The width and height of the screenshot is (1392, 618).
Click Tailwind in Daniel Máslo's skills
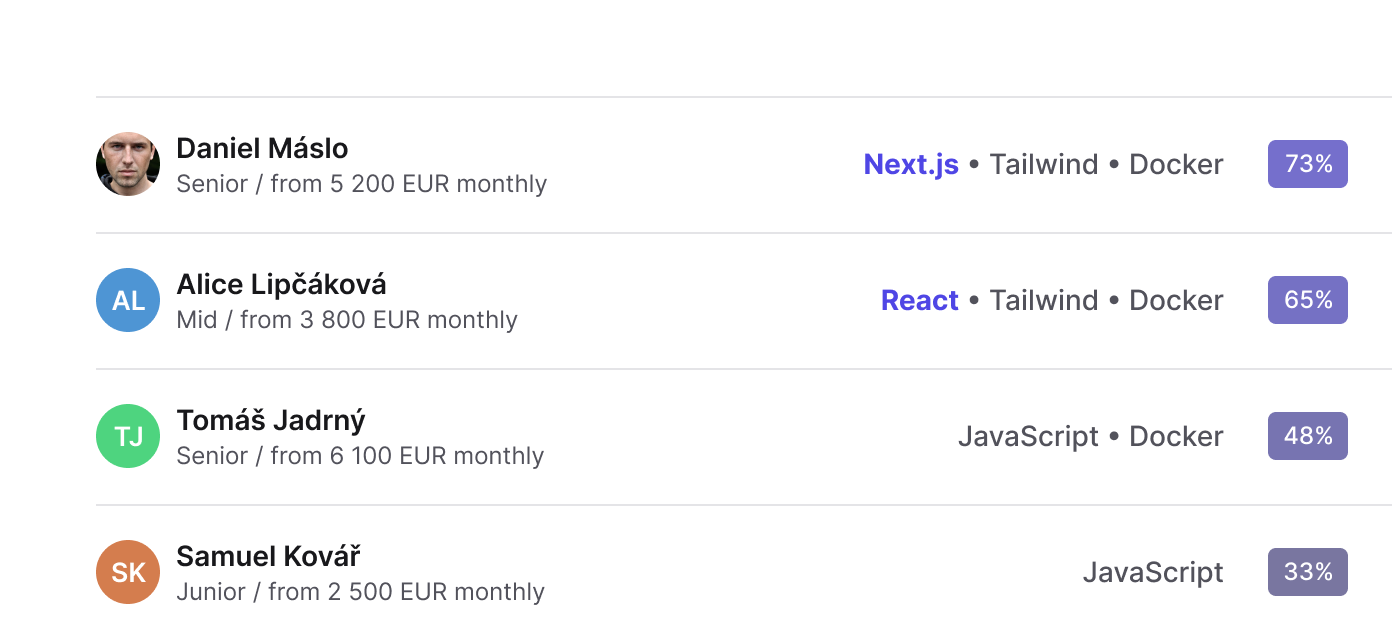tap(1044, 164)
